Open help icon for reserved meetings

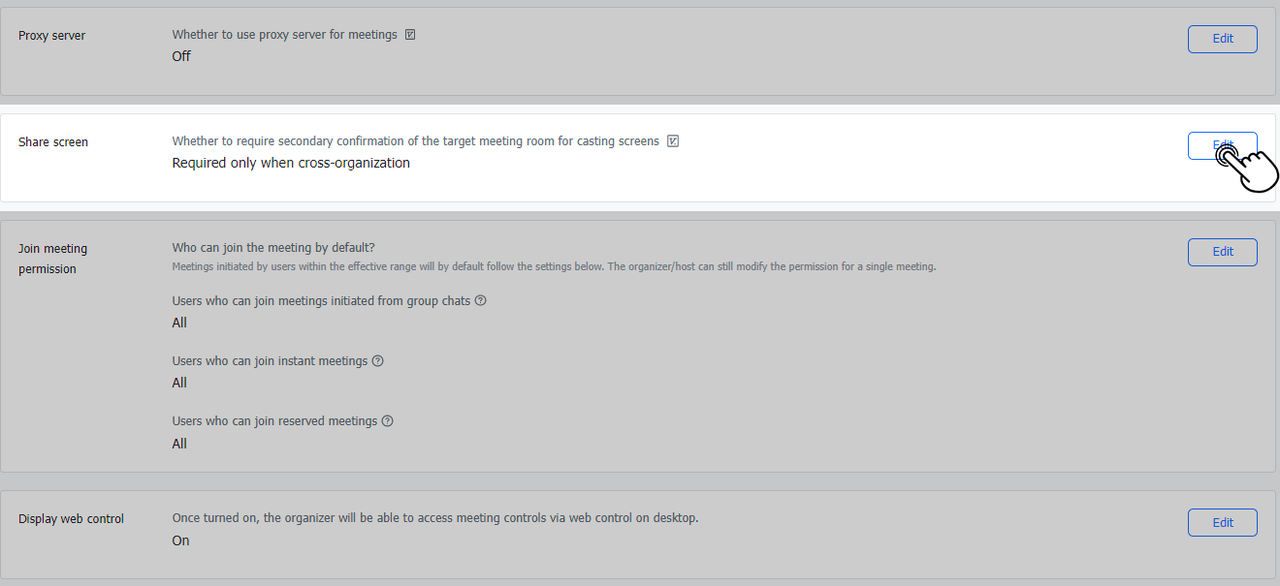(x=388, y=421)
